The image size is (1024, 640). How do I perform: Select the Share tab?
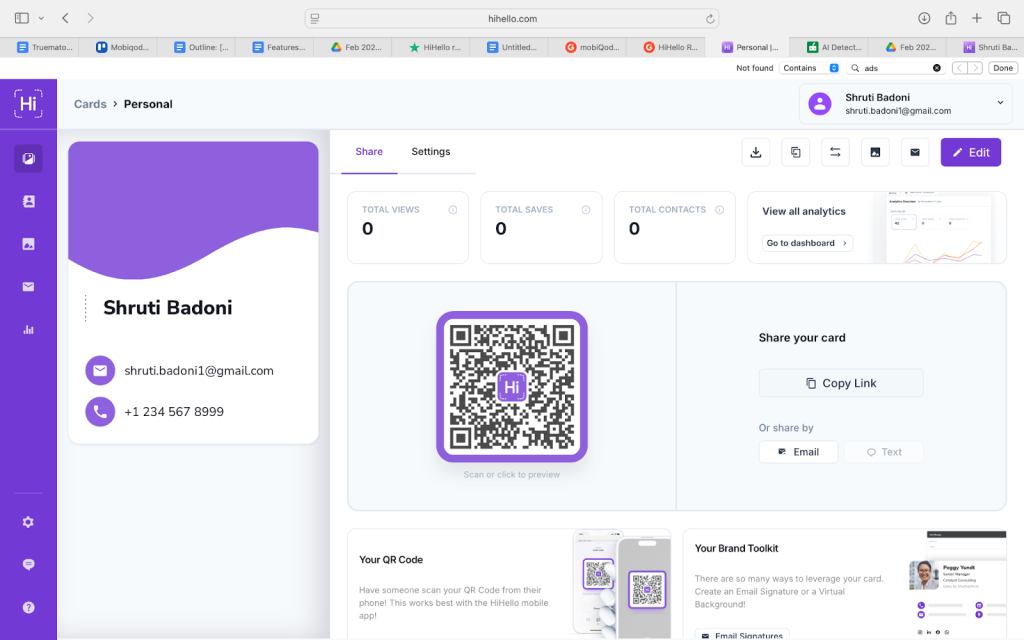tap(369, 152)
